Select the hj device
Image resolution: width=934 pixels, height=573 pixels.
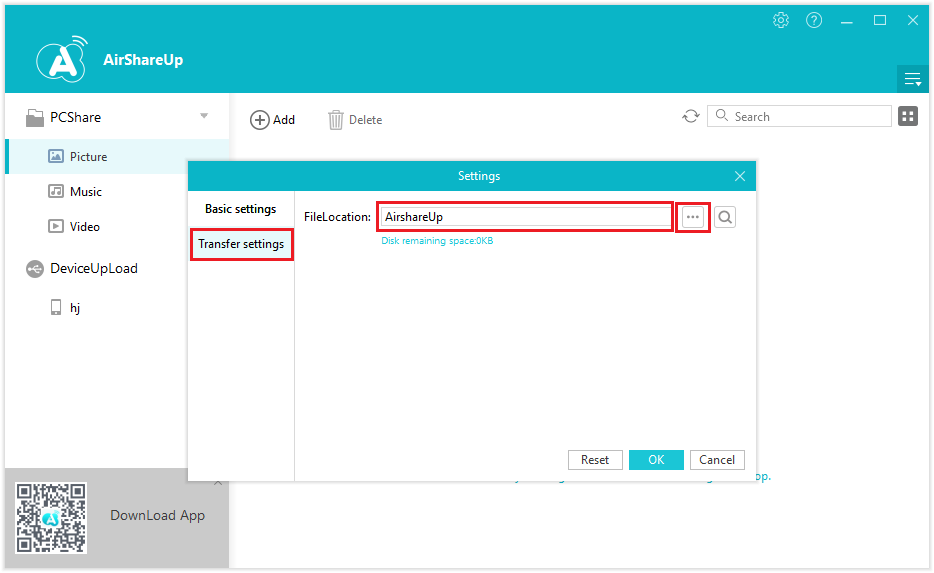[x=65, y=307]
